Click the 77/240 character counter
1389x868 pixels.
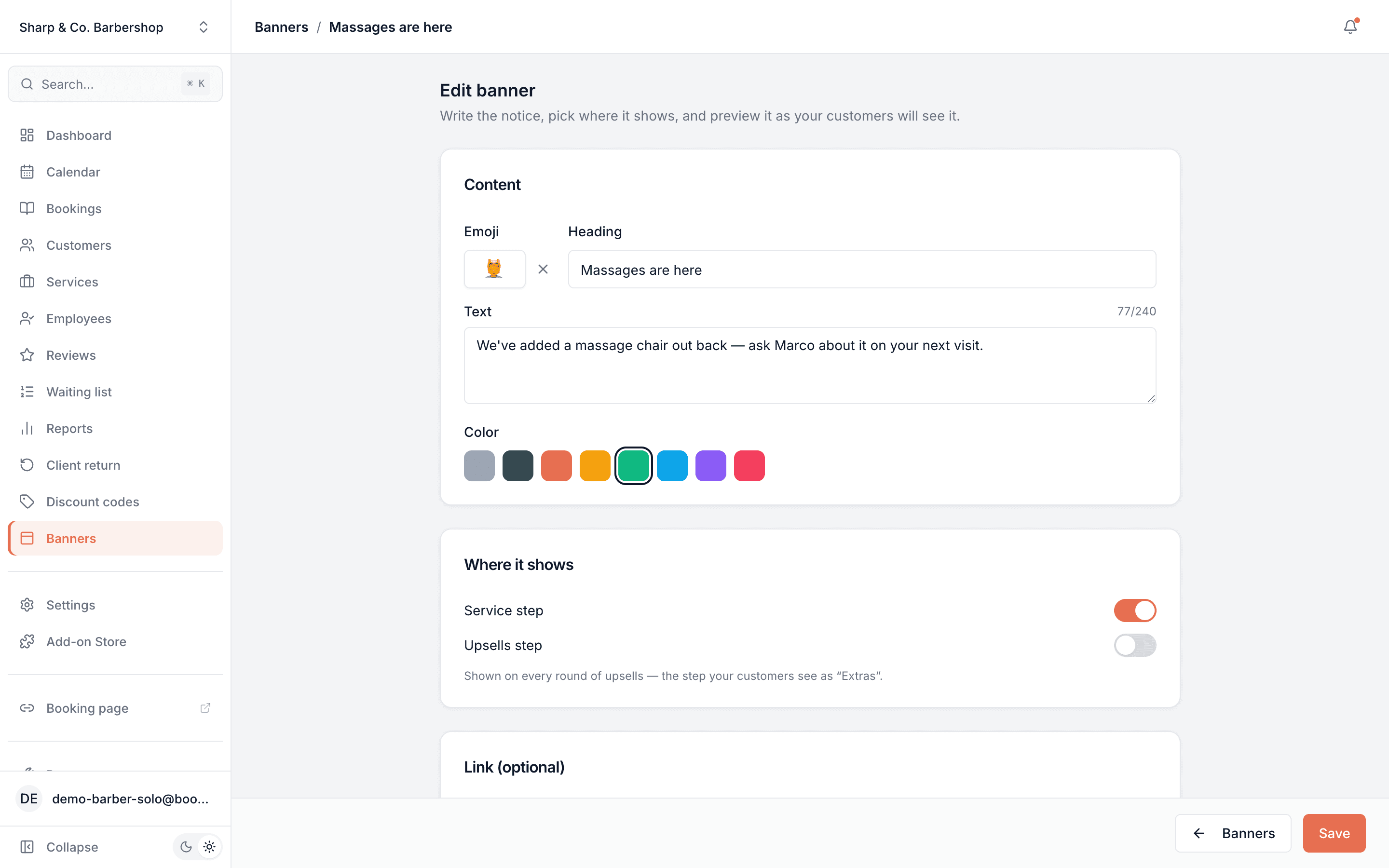coord(1136,311)
